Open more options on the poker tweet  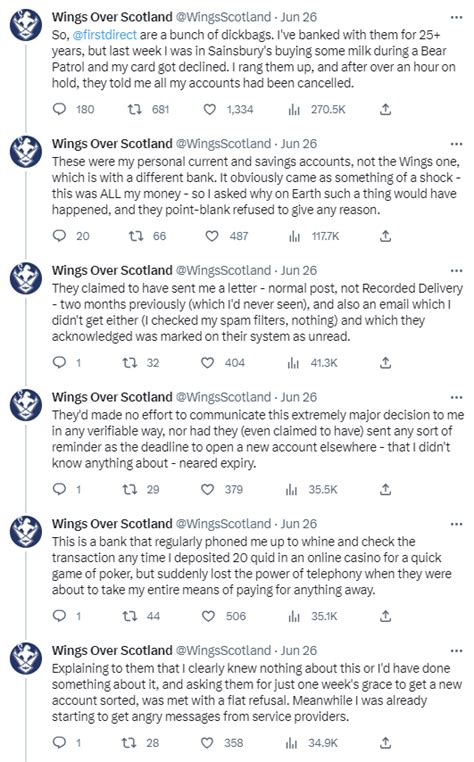point(456,524)
